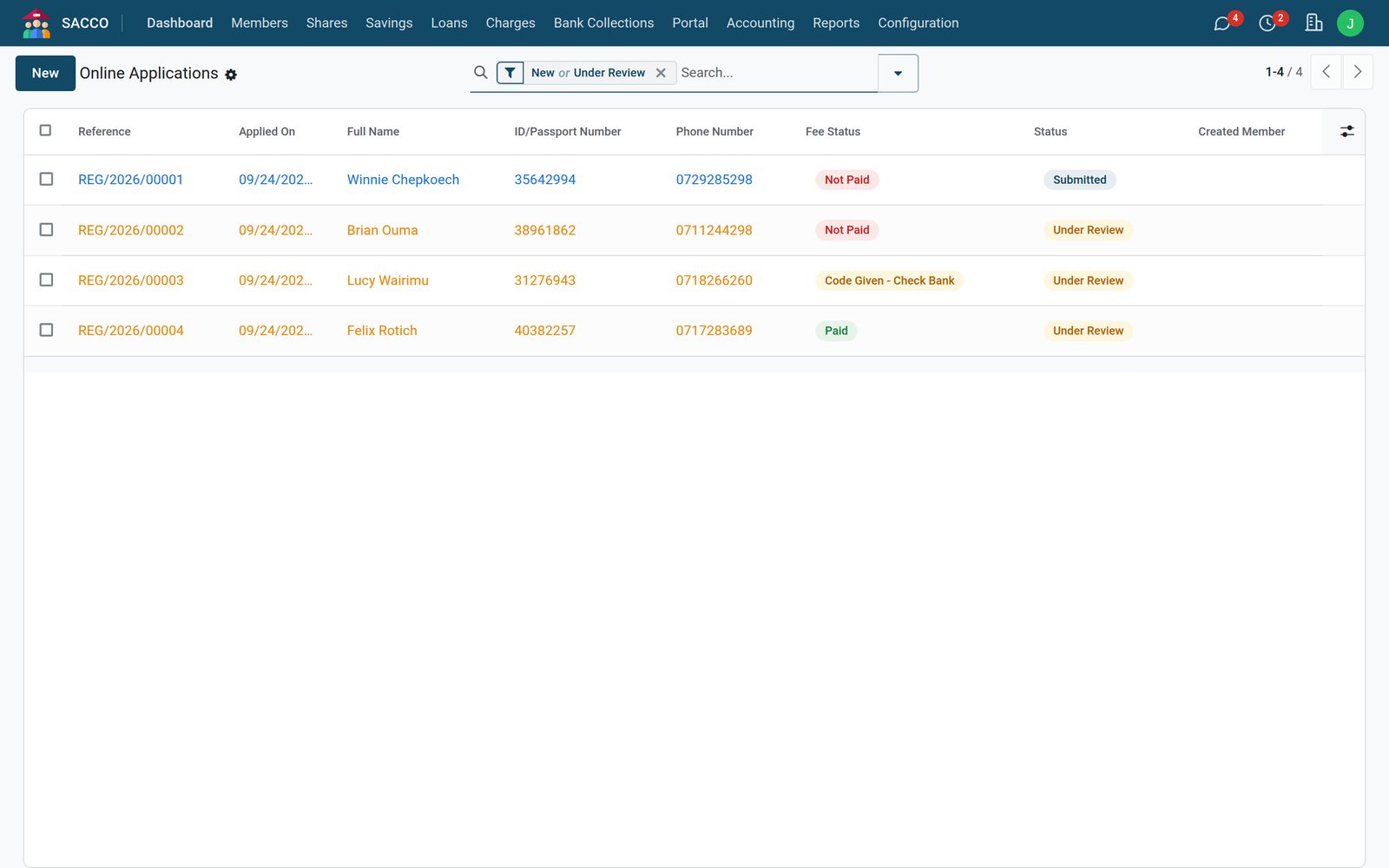Check the row for Brian Ouma
Screen dimensions: 1389x868
[x=46, y=229]
